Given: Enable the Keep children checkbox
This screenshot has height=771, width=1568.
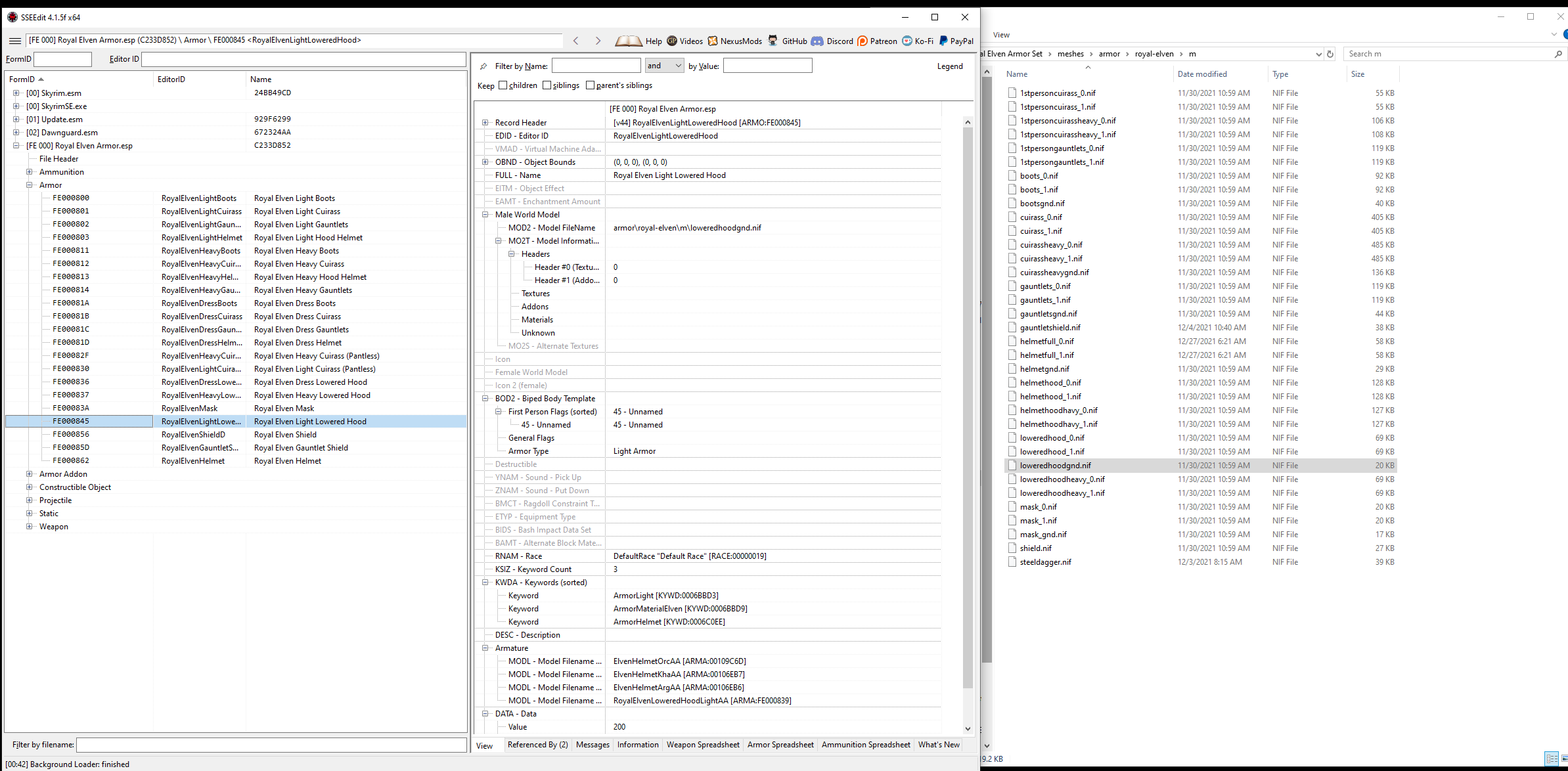Looking at the screenshot, I should 503,85.
